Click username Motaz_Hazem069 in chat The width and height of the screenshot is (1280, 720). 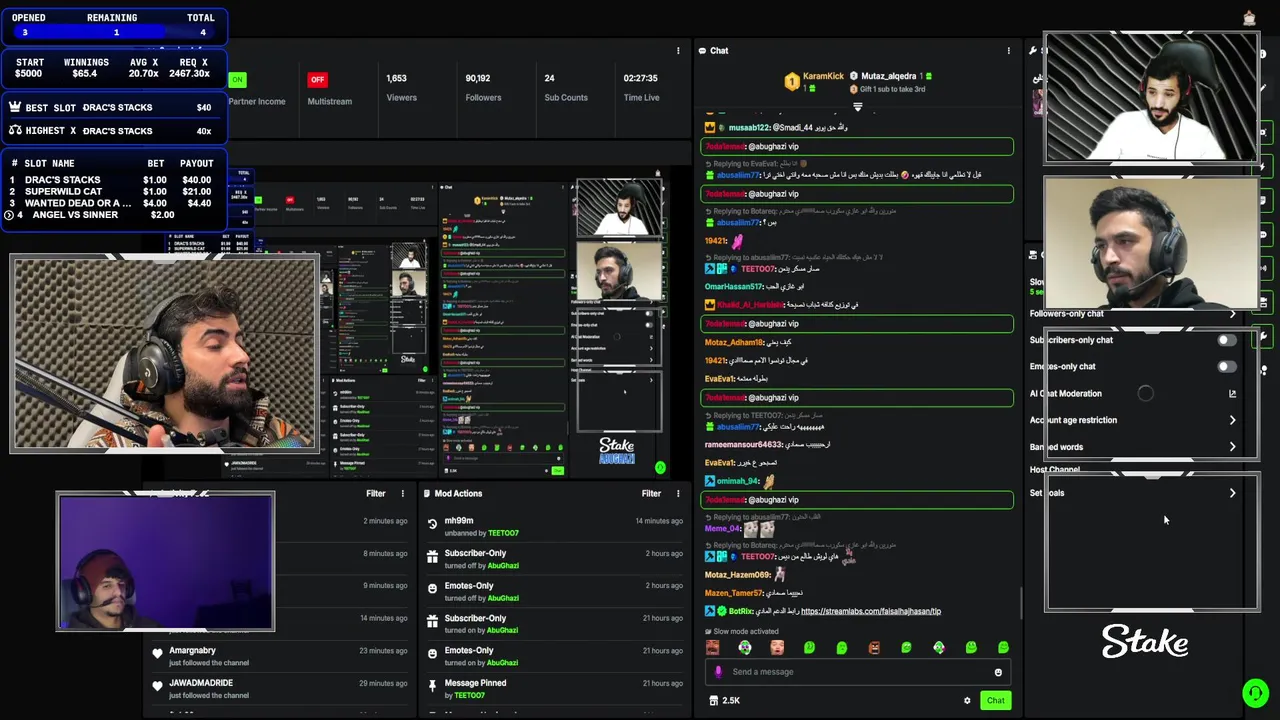(x=738, y=575)
